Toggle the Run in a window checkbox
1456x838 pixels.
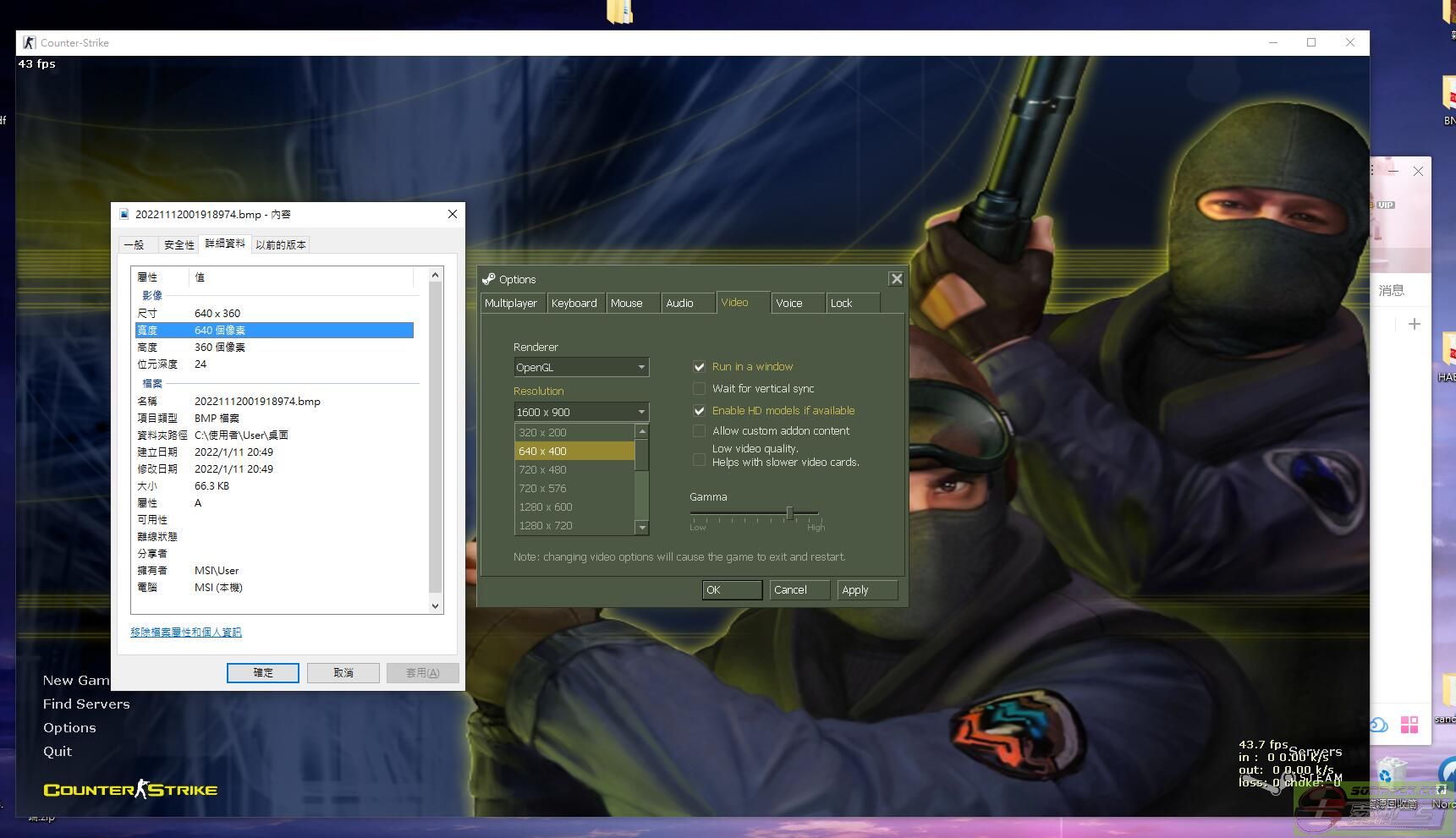point(699,366)
